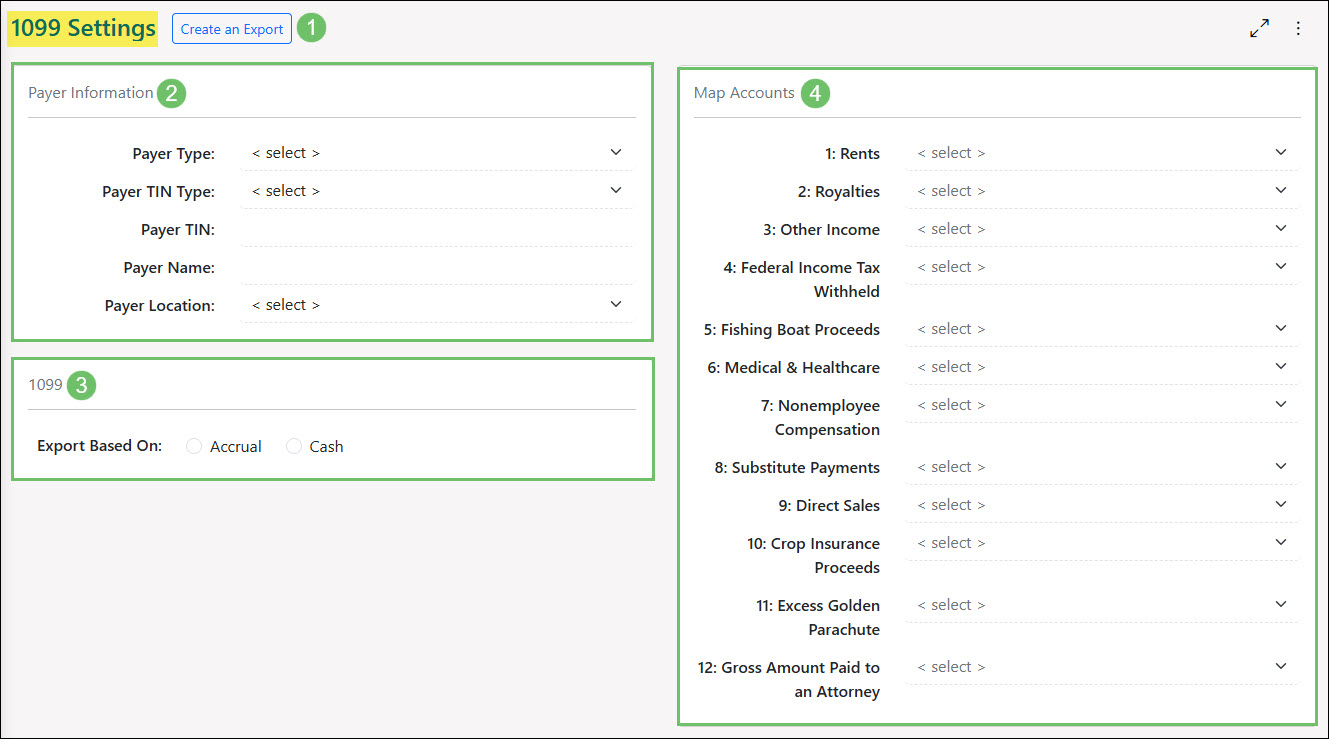This screenshot has width=1329, height=739.
Task: Expand 1099 Settings to full screen view
Action: click(1259, 28)
